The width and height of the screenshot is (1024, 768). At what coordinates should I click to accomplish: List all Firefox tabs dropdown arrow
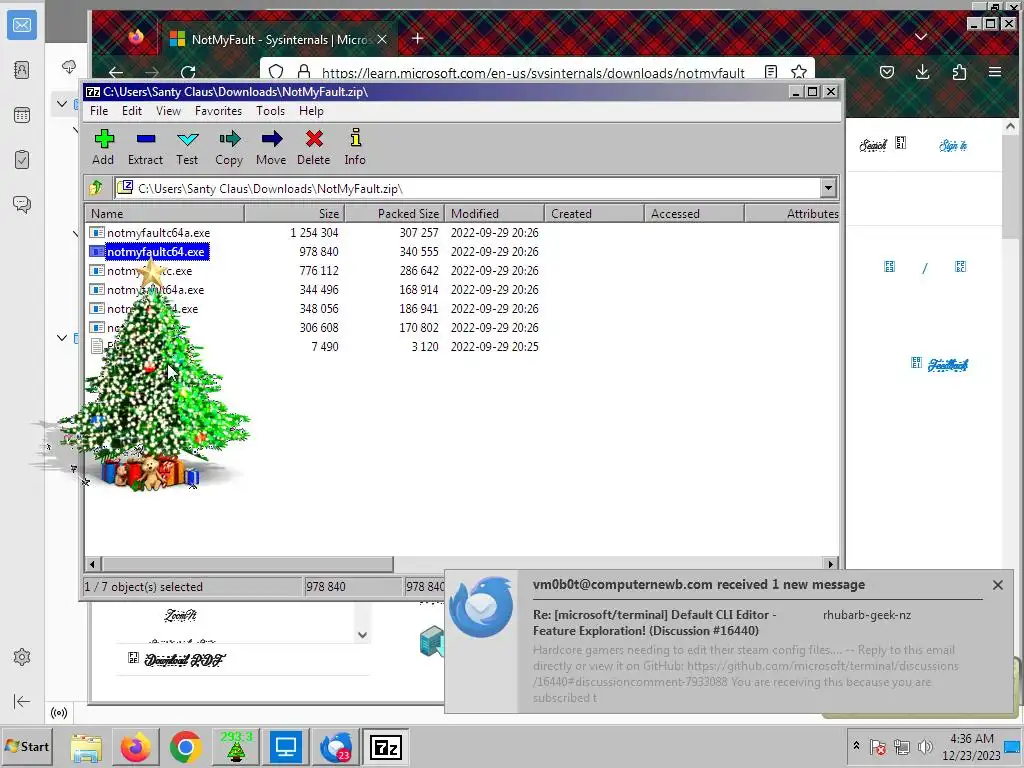pyautogui.click(x=921, y=37)
